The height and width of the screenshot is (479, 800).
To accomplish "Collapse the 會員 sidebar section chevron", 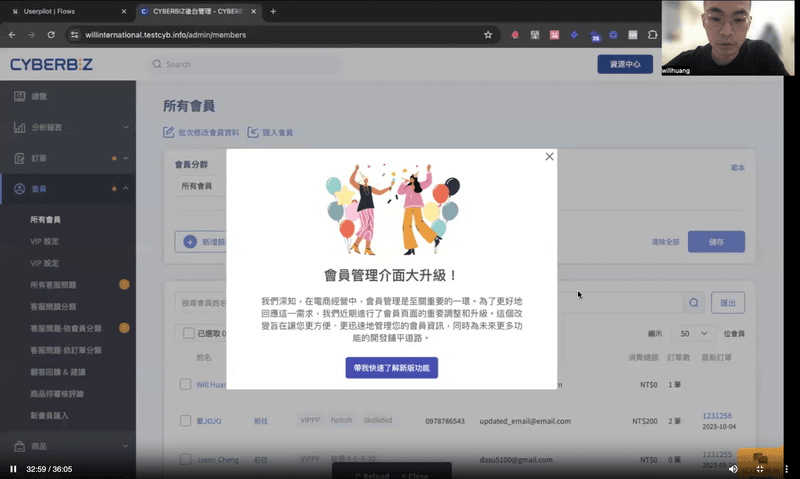I will (x=125, y=189).
